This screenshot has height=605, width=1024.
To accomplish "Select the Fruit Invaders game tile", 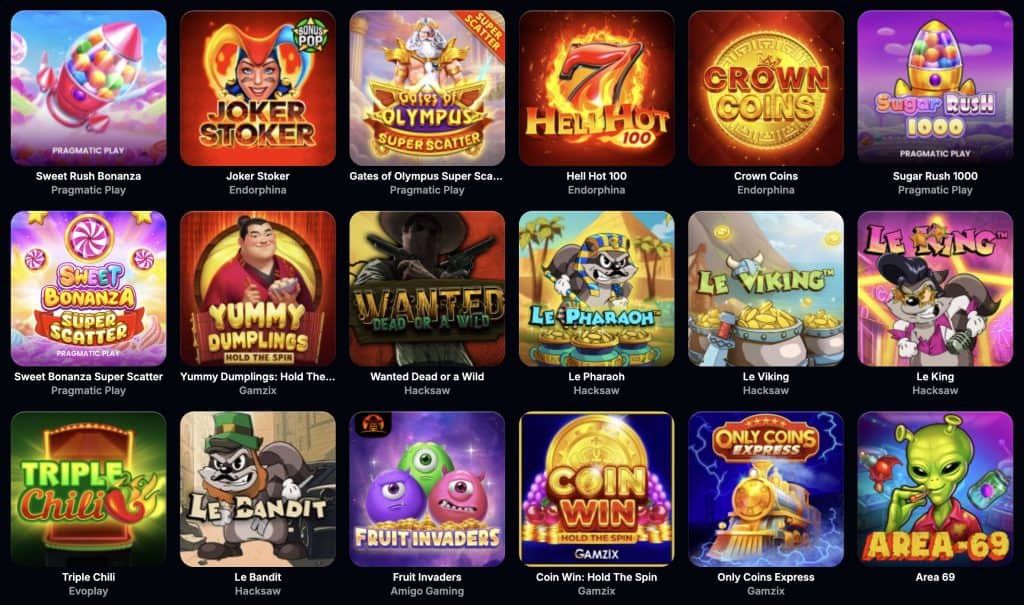I will (427, 489).
